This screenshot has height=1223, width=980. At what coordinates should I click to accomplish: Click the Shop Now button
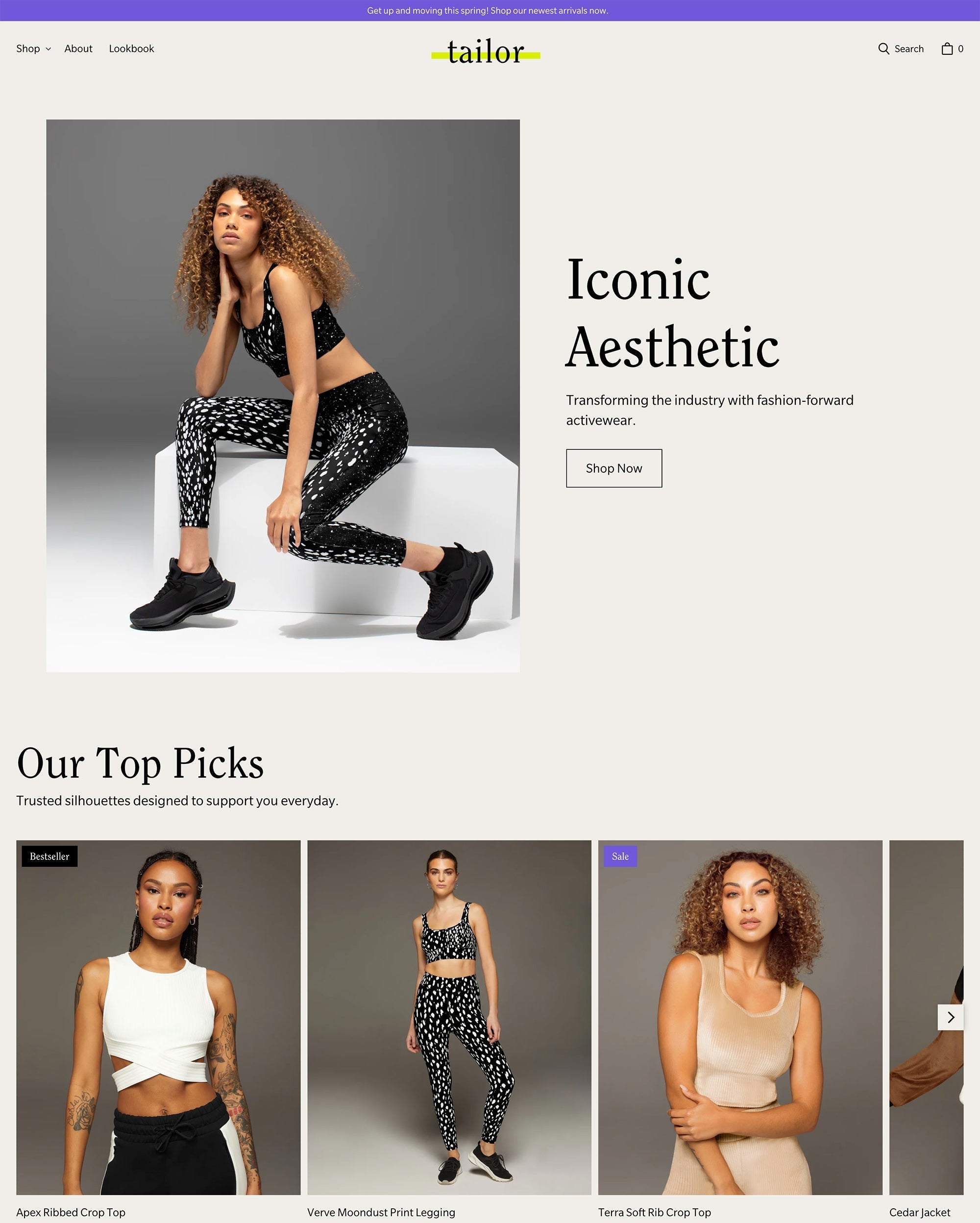613,468
